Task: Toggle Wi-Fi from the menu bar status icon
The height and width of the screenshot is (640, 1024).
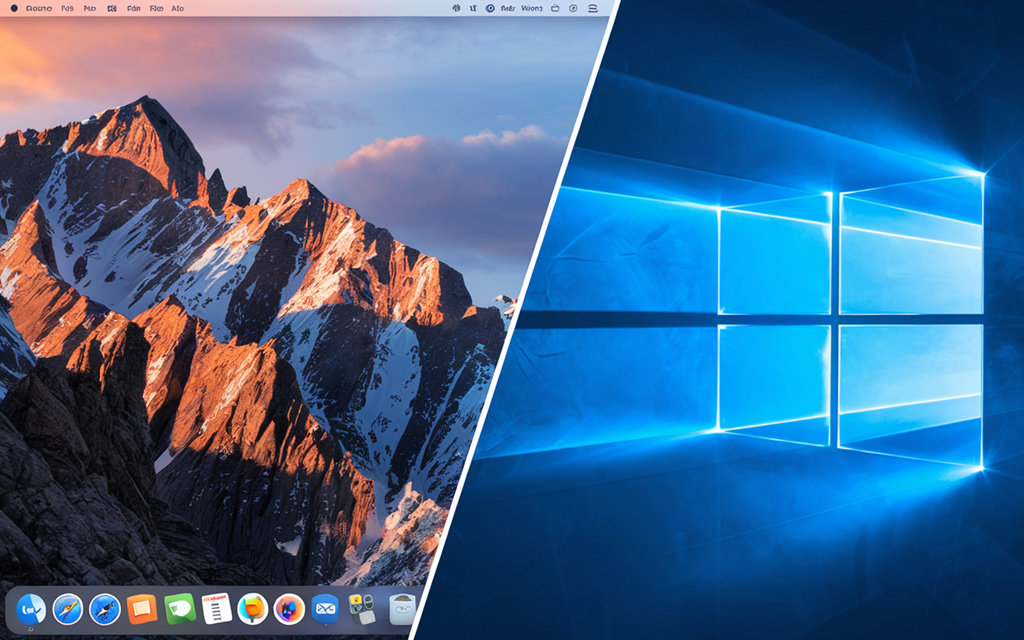Action: pyautogui.click(x=457, y=8)
